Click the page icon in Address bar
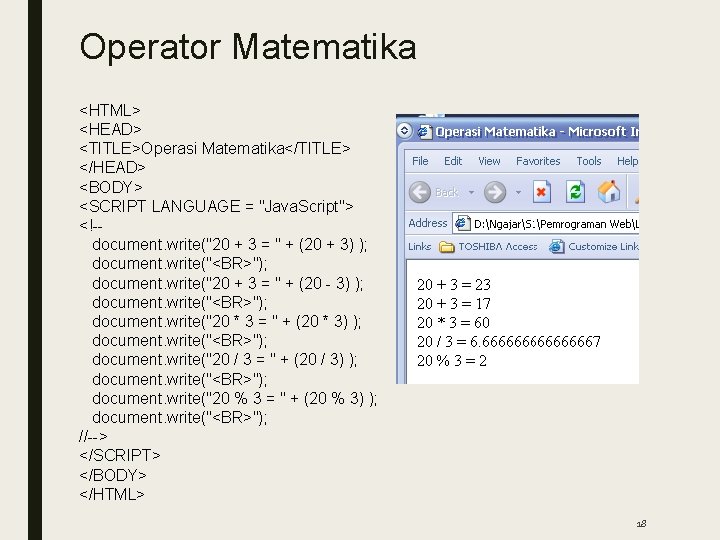The height and width of the screenshot is (540, 720). click(462, 224)
